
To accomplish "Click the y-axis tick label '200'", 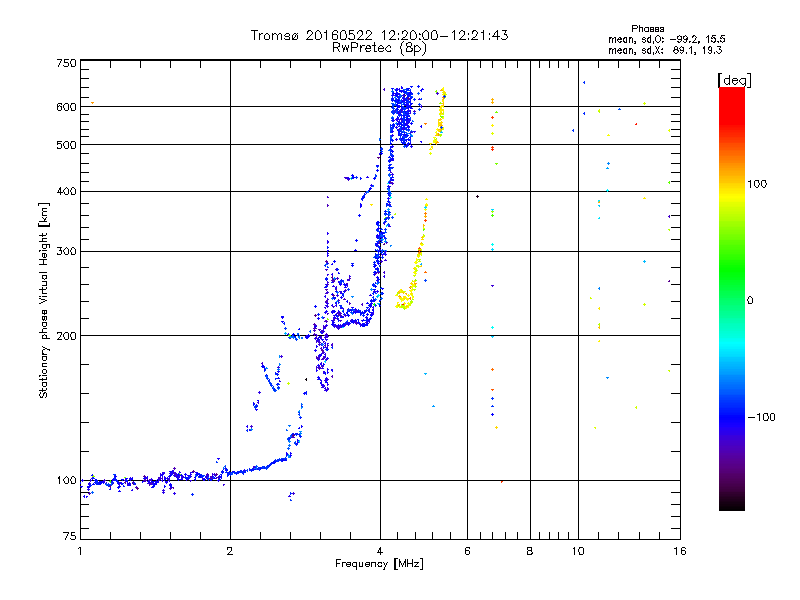I will tap(66, 336).
